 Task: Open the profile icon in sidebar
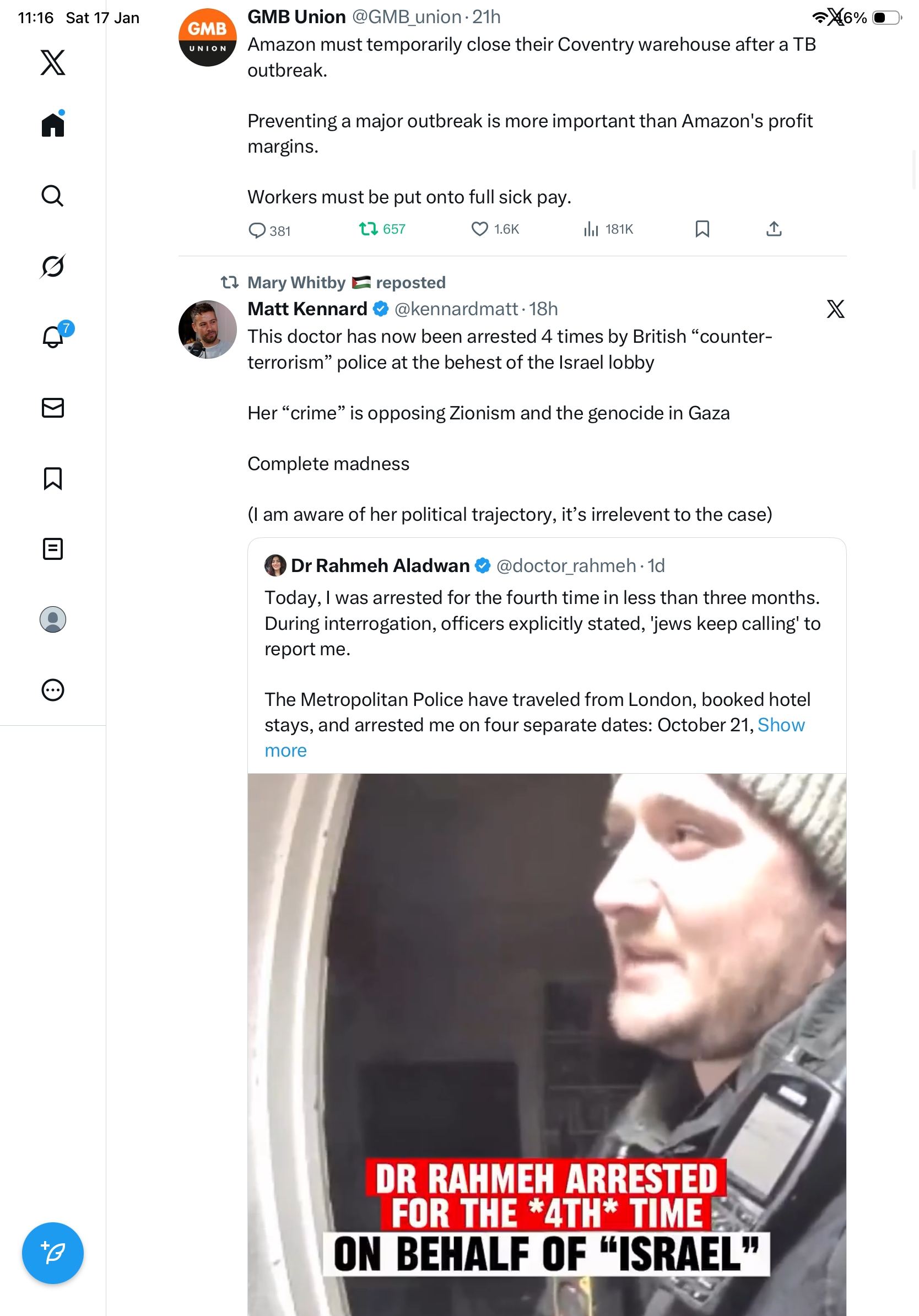(x=53, y=619)
